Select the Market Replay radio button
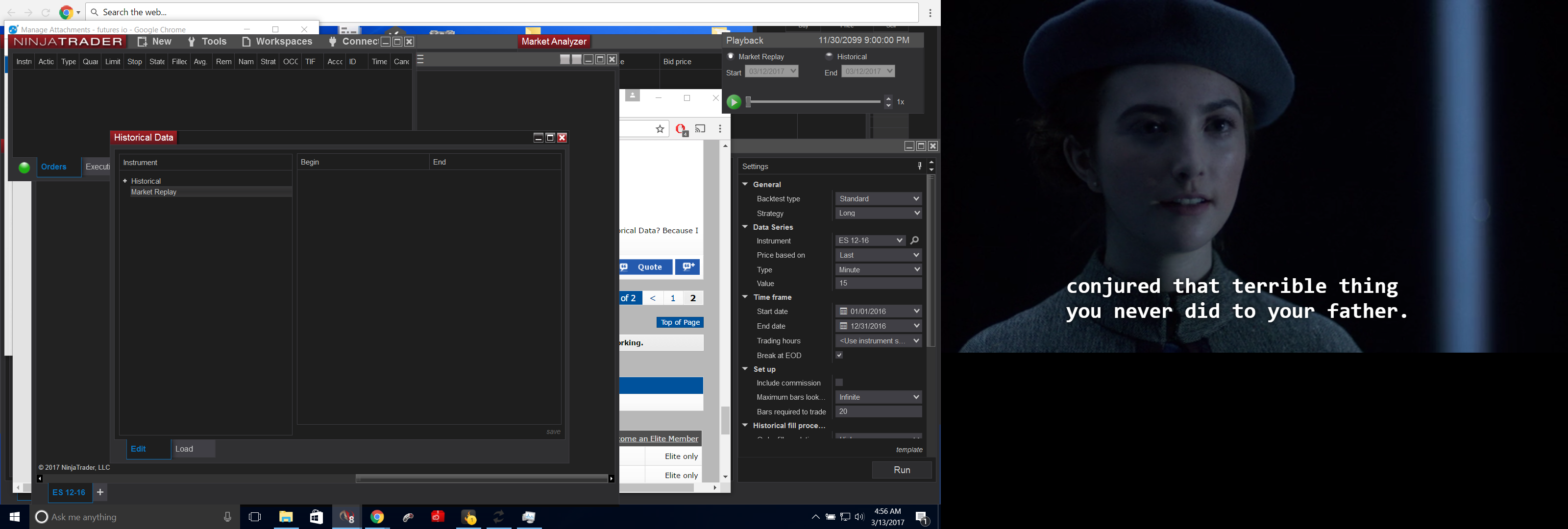The width and height of the screenshot is (1568, 529). pos(731,56)
